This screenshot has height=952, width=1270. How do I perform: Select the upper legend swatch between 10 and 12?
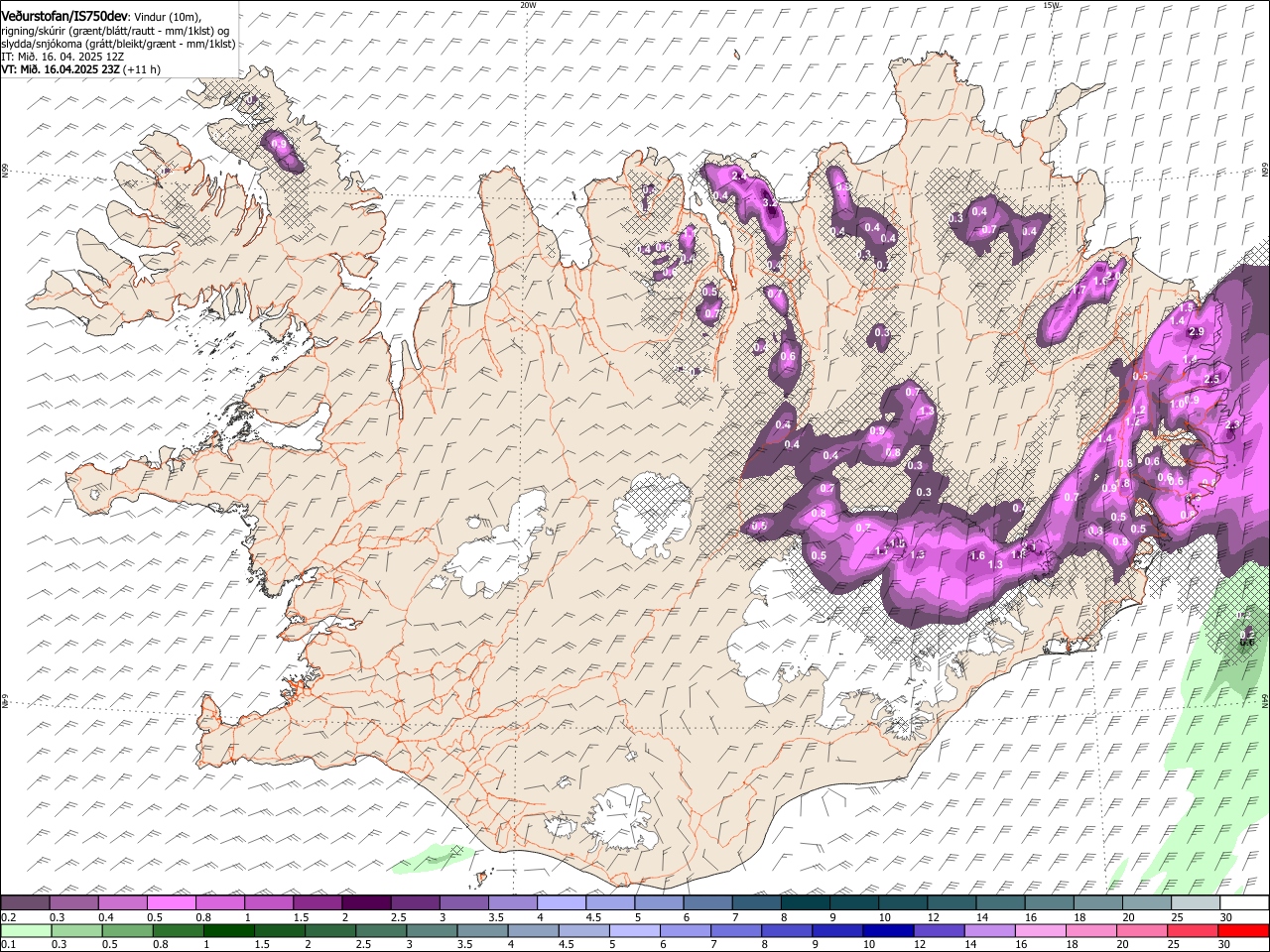(x=903, y=902)
